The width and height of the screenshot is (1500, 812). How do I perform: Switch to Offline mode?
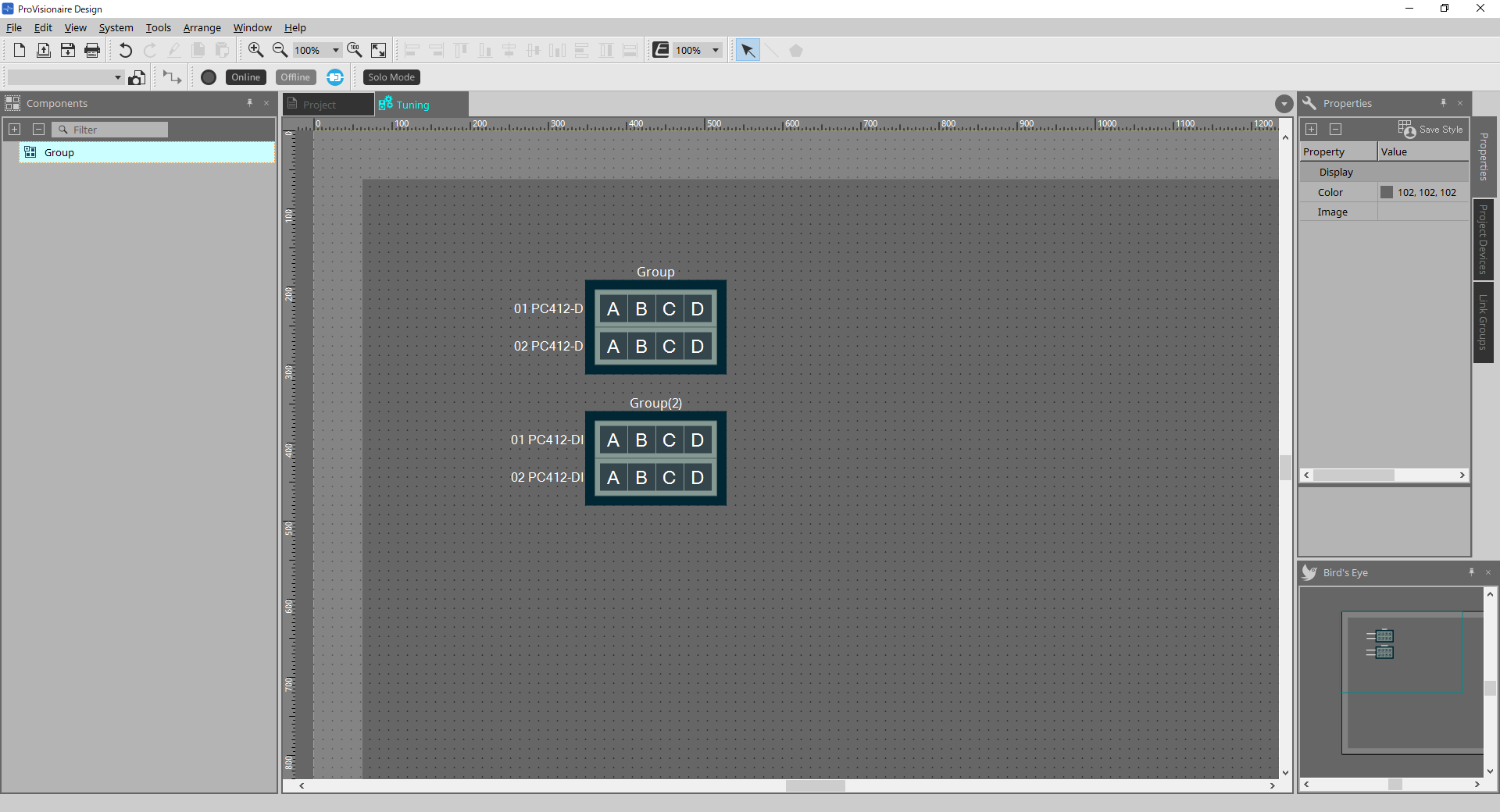point(295,77)
